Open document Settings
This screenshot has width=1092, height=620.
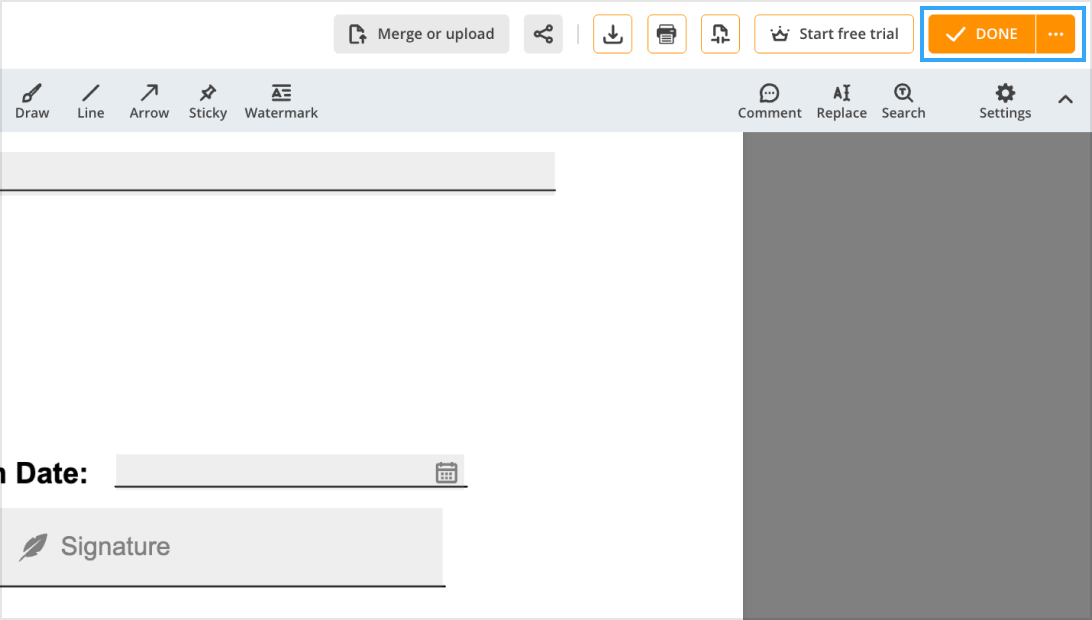click(1004, 99)
